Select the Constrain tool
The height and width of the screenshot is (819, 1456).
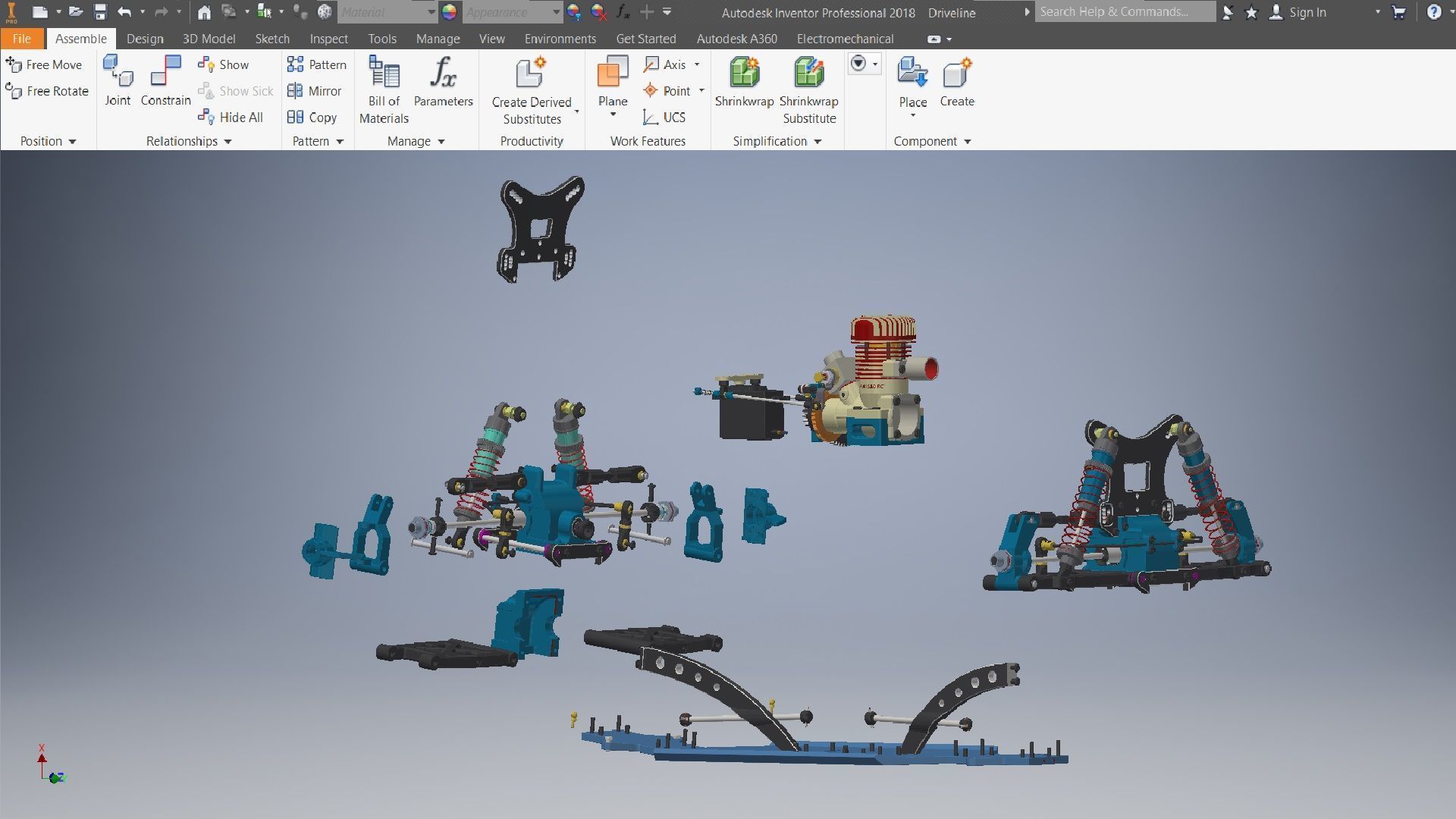pyautogui.click(x=165, y=72)
